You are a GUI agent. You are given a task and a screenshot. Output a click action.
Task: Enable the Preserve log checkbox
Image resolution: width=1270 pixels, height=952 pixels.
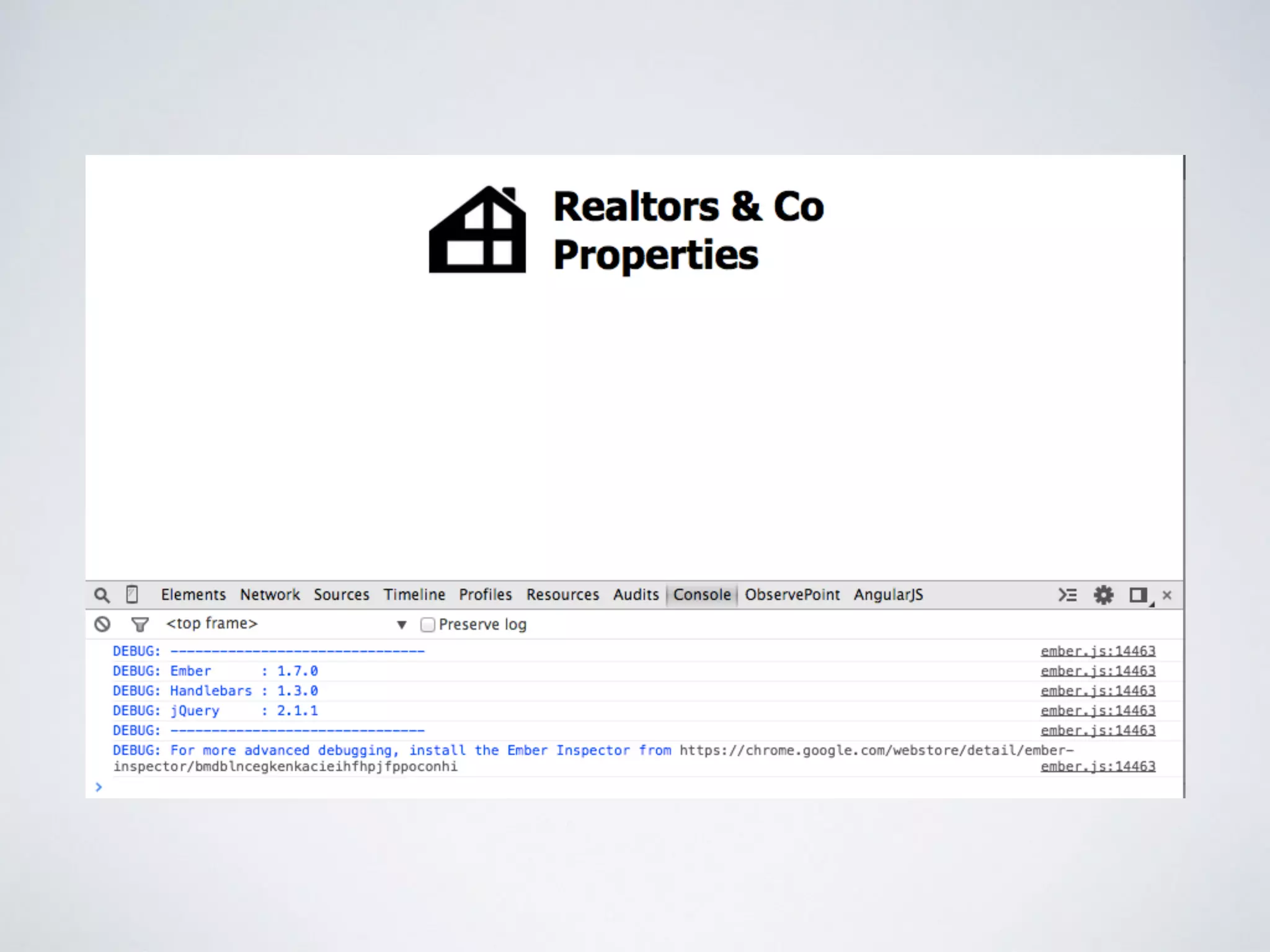pyautogui.click(x=427, y=624)
